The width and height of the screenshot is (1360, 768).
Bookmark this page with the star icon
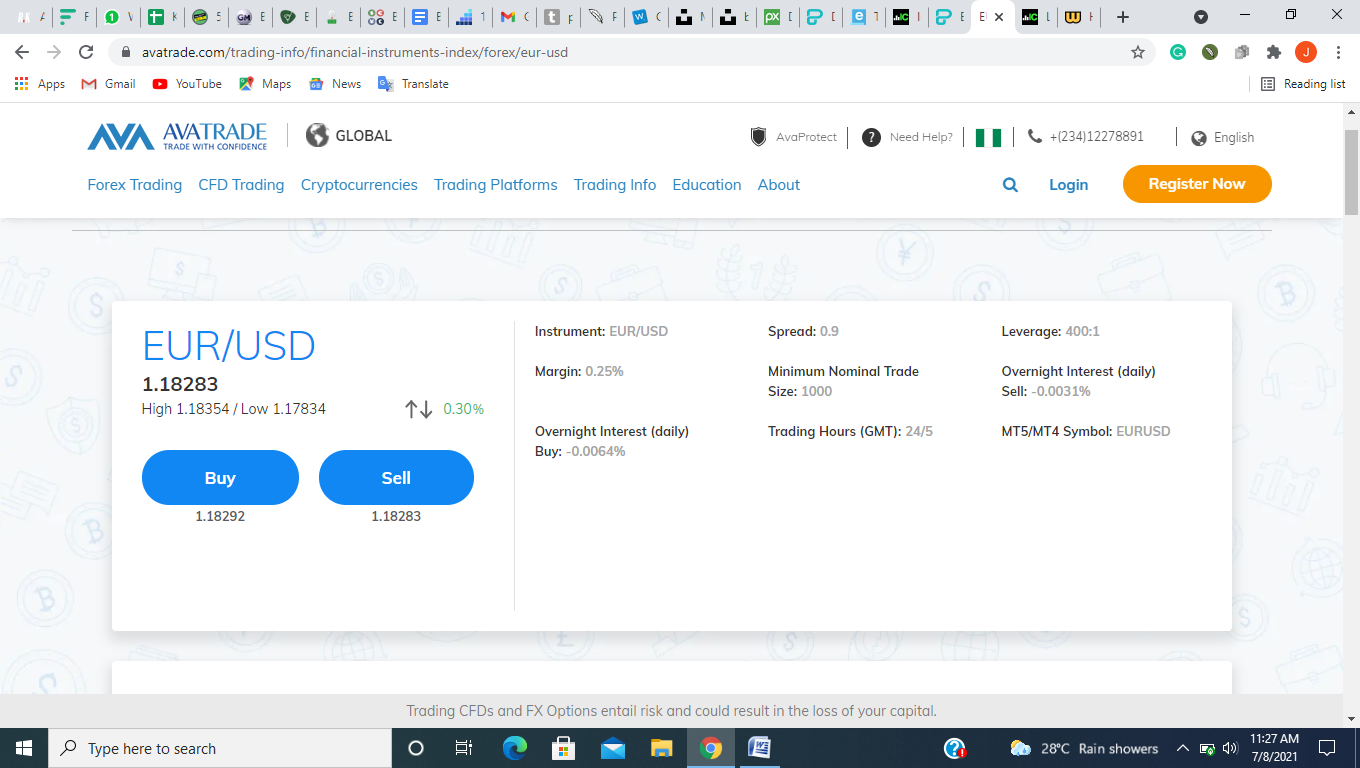tap(1138, 52)
